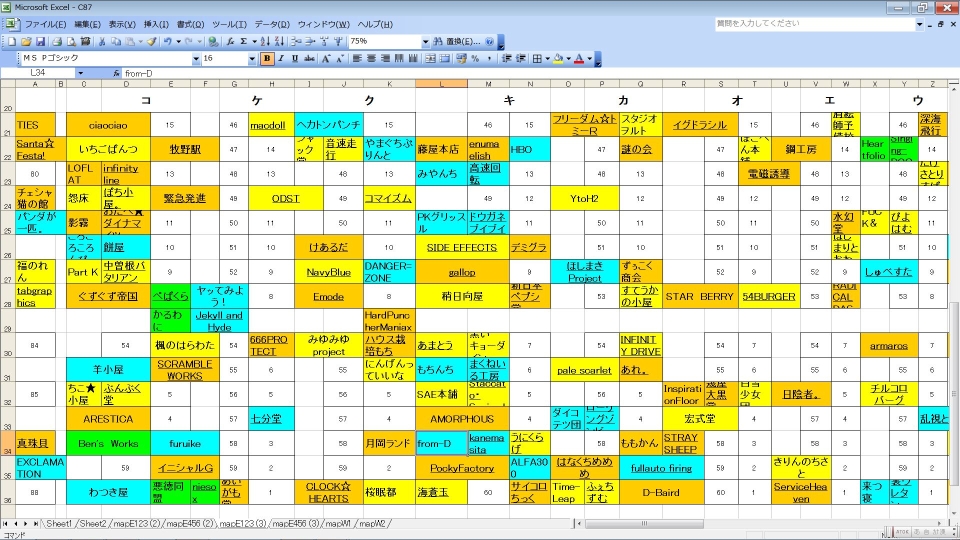960x540 pixels.
Task: Click the binoculars Find icon
Action: tap(438, 42)
